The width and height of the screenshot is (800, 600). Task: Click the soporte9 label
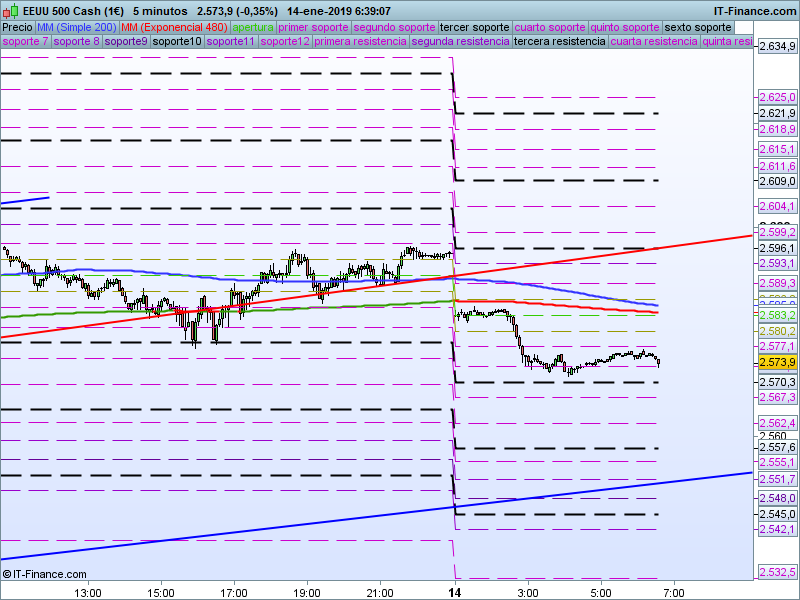pyautogui.click(x=126, y=41)
